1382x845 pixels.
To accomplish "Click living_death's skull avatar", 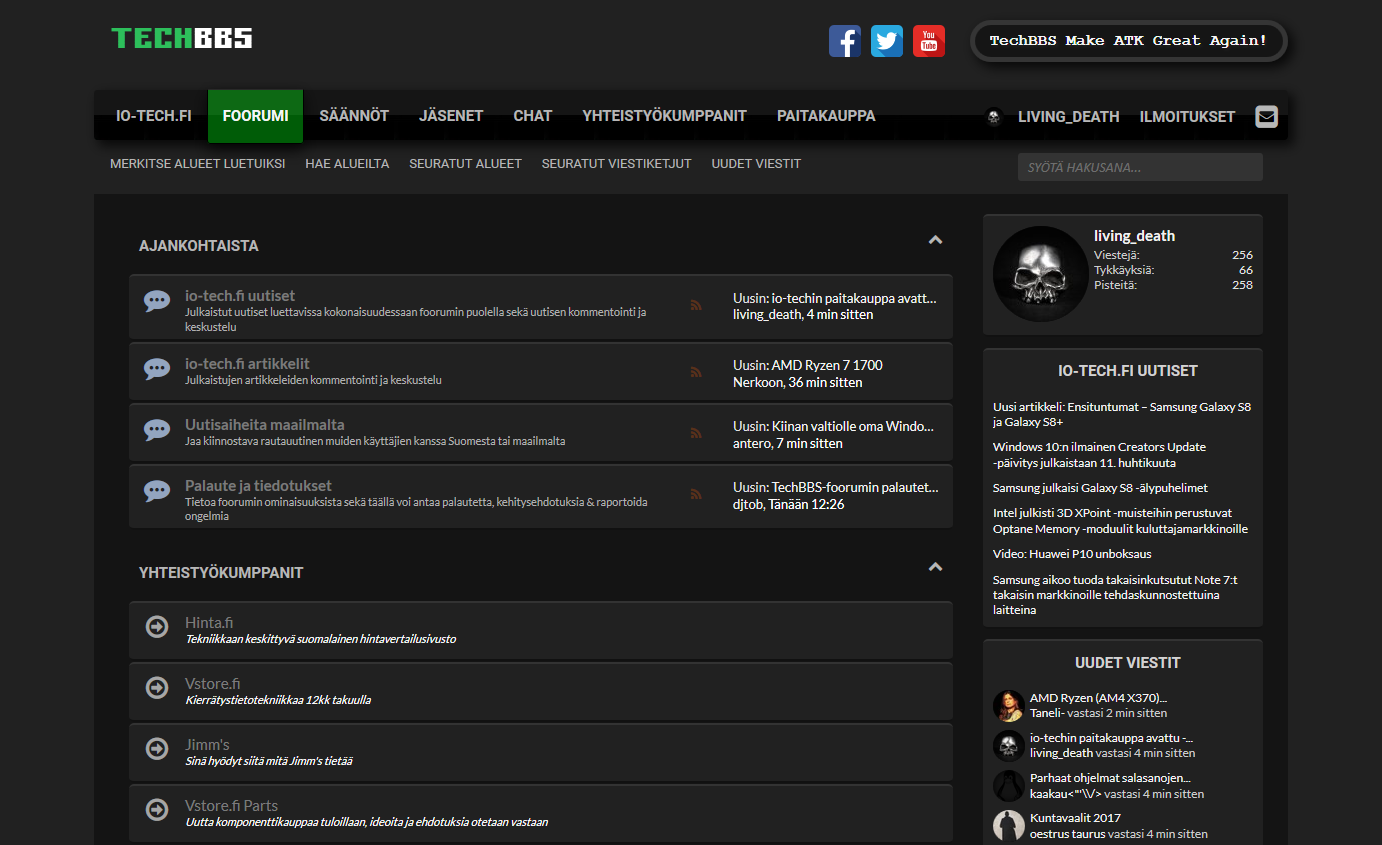I will 1040,273.
